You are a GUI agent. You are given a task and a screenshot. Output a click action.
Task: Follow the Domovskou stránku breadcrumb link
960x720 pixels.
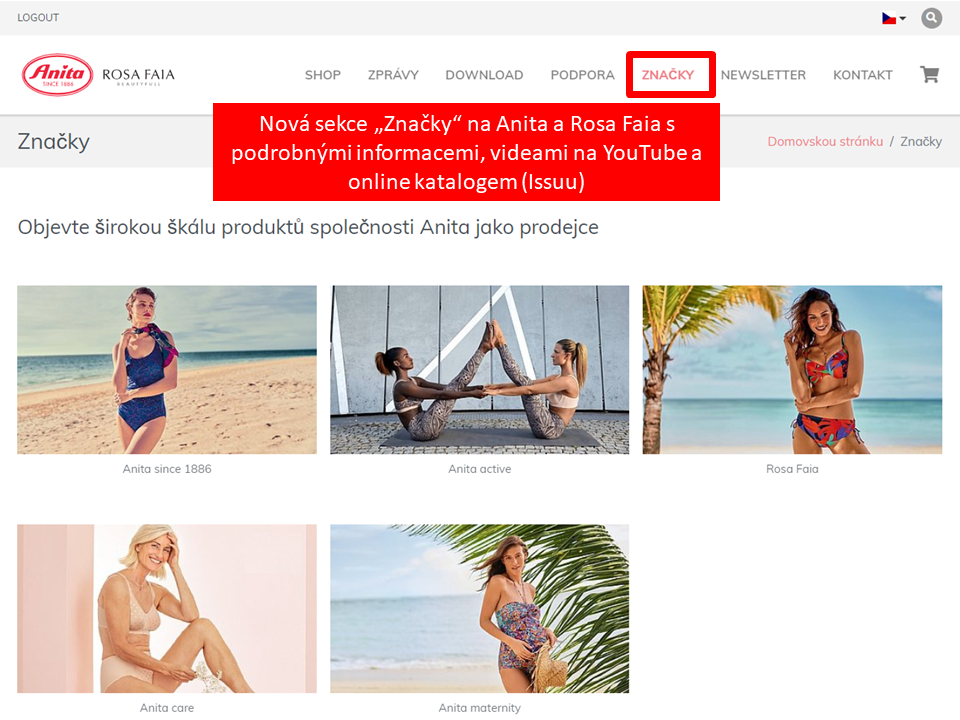[x=825, y=141]
